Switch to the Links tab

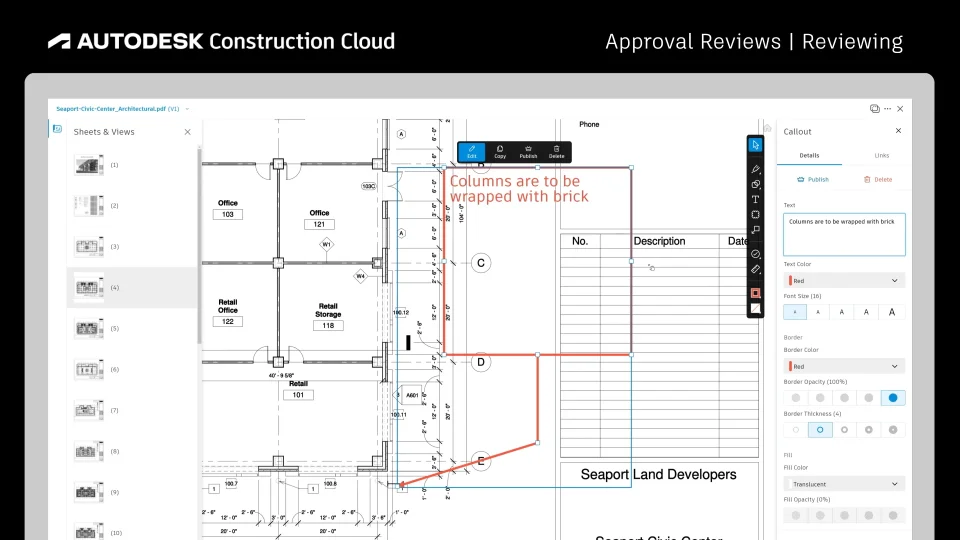[x=882, y=156]
